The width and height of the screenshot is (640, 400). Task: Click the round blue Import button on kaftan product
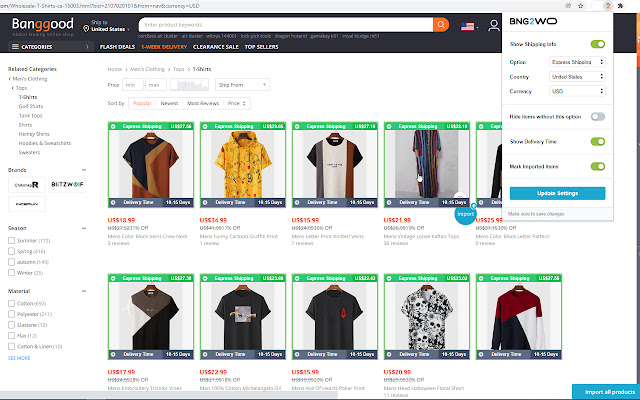(x=465, y=214)
